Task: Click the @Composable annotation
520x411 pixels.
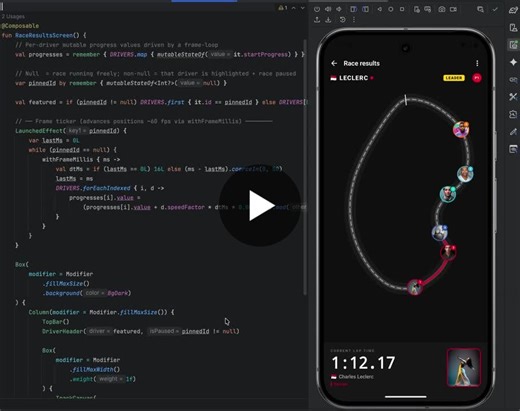Action: [20, 26]
